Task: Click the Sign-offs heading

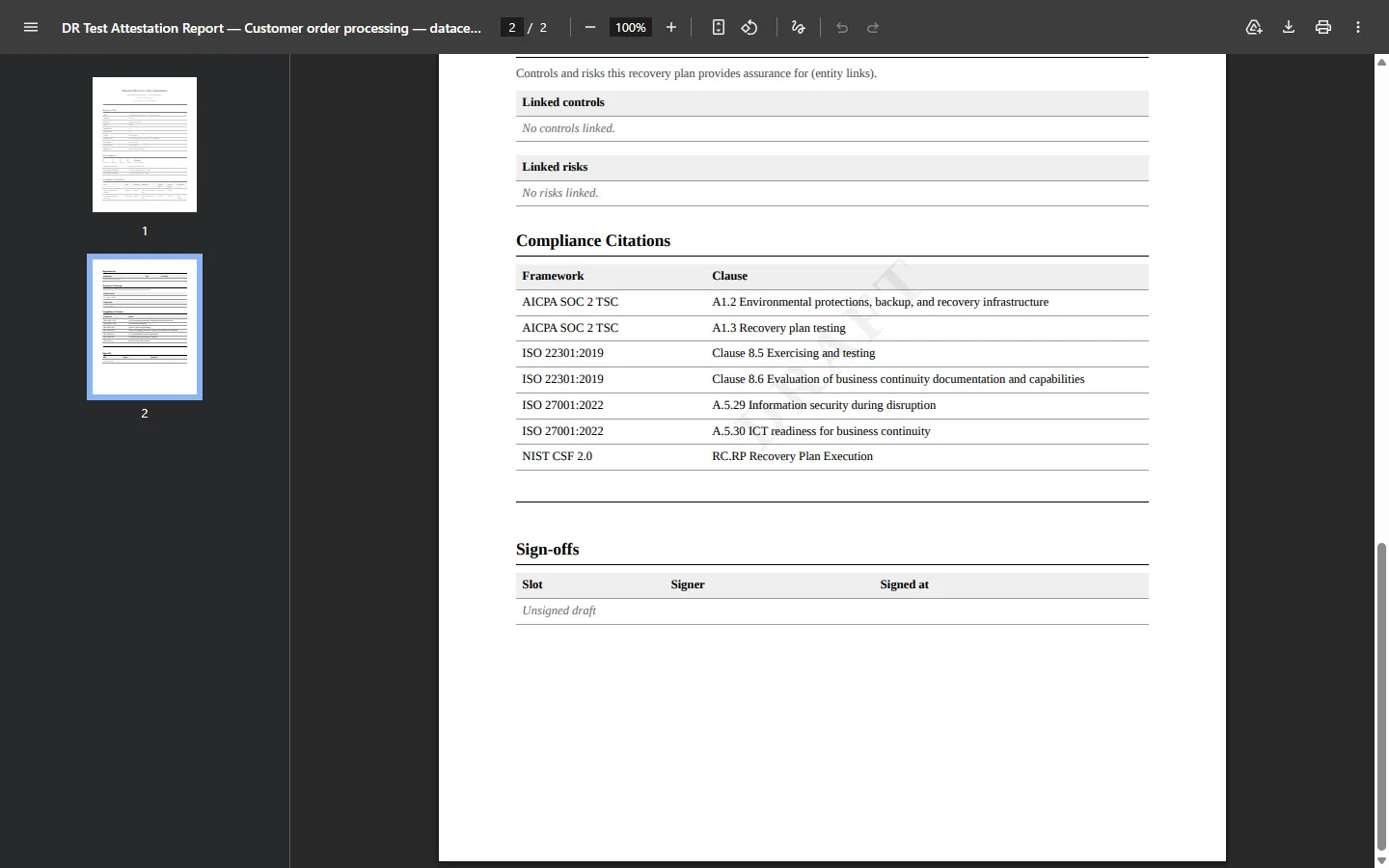Action: [x=548, y=550]
